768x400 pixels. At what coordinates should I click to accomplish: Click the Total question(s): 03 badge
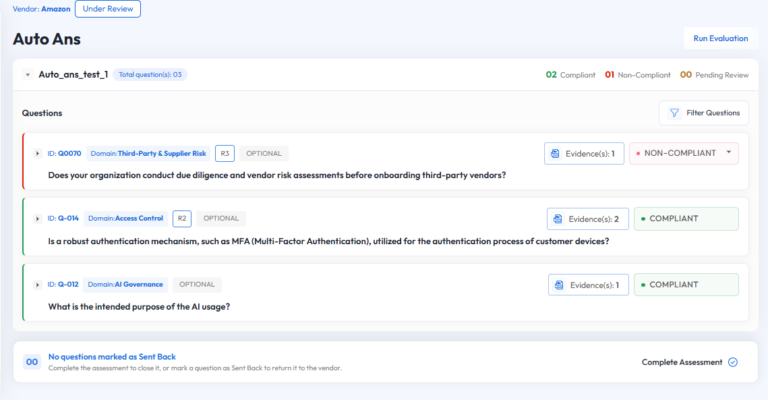coord(150,74)
